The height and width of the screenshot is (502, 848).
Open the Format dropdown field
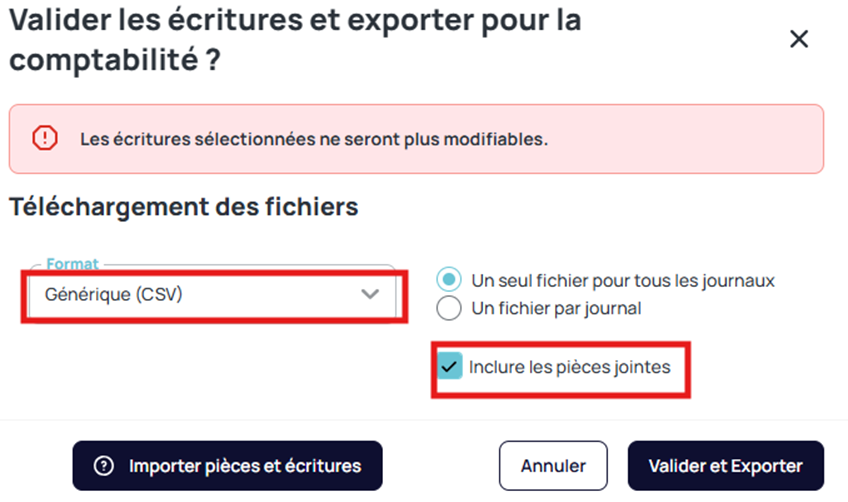click(x=212, y=294)
